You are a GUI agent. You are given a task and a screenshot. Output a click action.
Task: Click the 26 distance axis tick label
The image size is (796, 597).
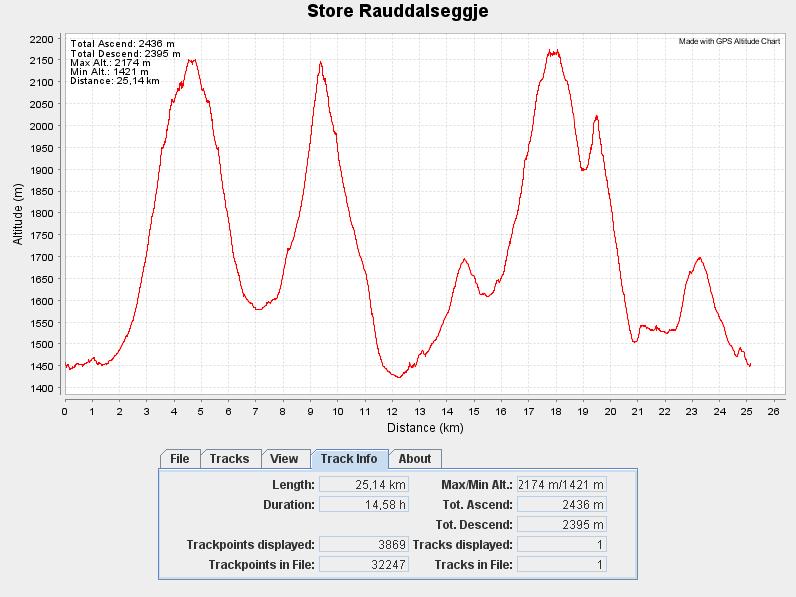pyautogui.click(x=773, y=412)
